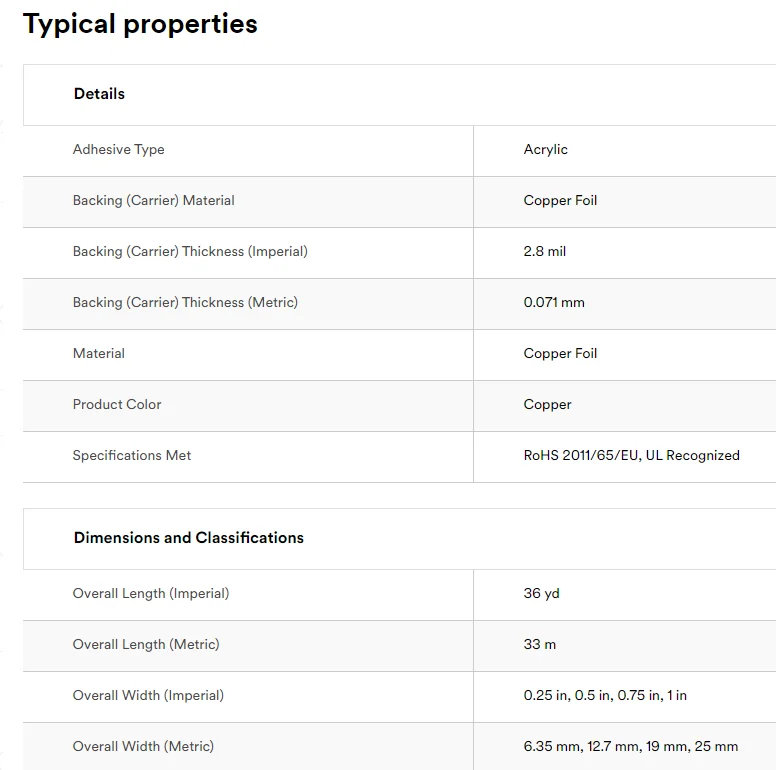The height and width of the screenshot is (770, 776).
Task: Click the 36 yd length value
Action: [541, 594]
